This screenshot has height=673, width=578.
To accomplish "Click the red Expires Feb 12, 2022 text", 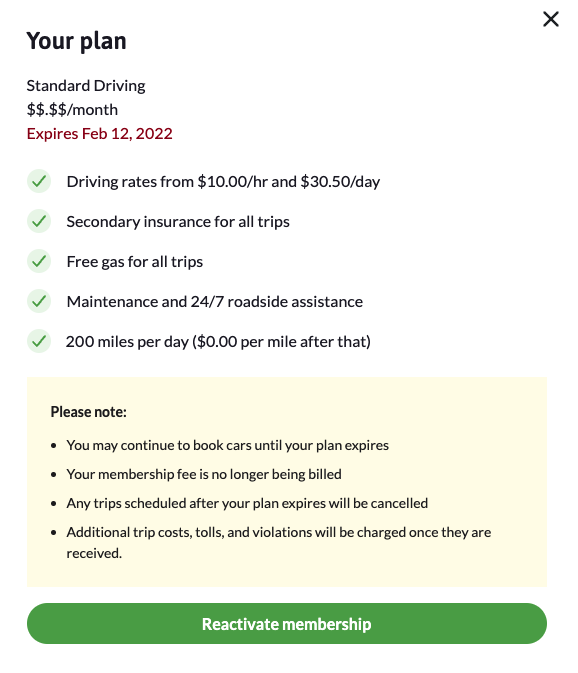I will click(x=100, y=134).
